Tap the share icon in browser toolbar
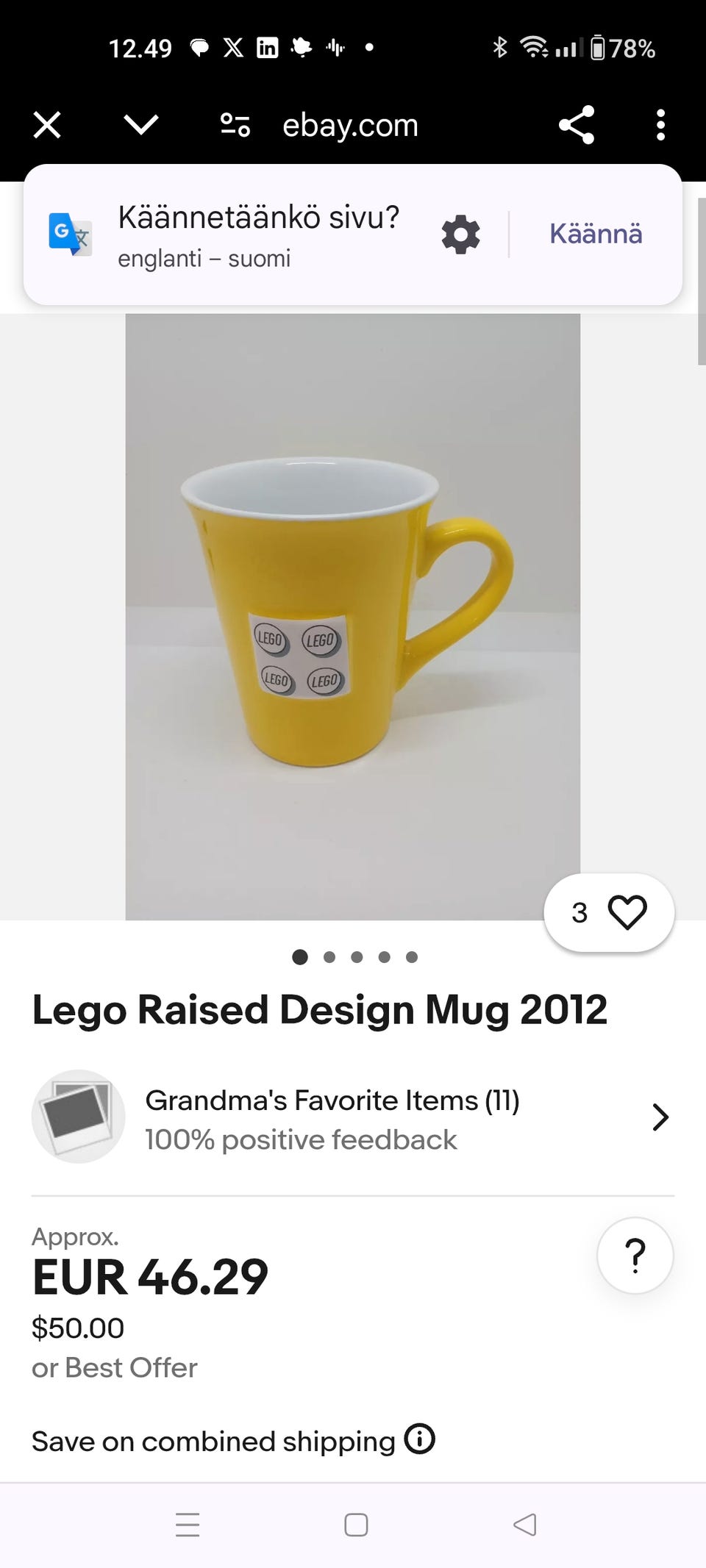The height and width of the screenshot is (1568, 706). tap(577, 125)
